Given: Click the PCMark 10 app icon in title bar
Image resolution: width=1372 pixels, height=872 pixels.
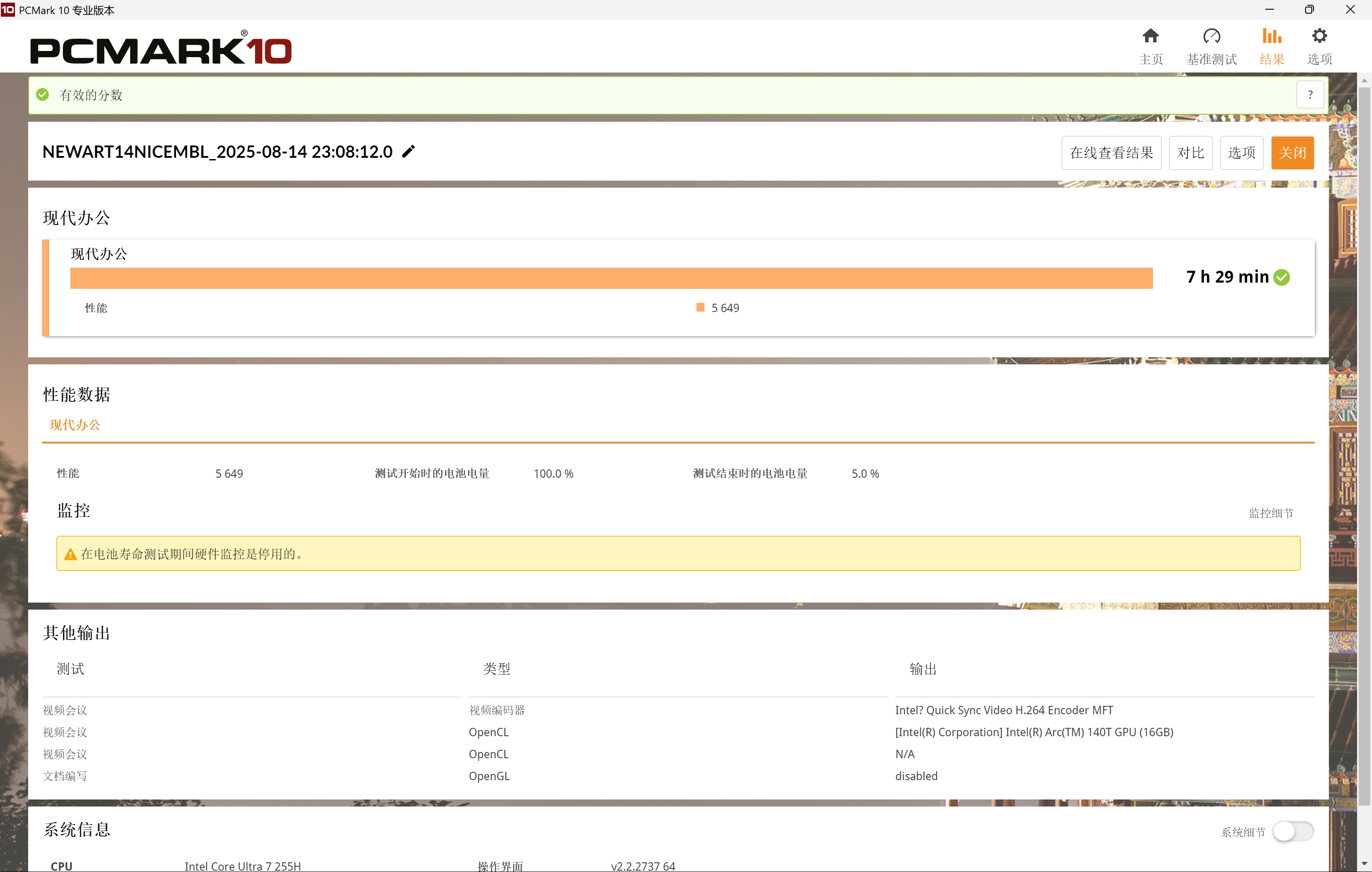Looking at the screenshot, I should (x=8, y=9).
